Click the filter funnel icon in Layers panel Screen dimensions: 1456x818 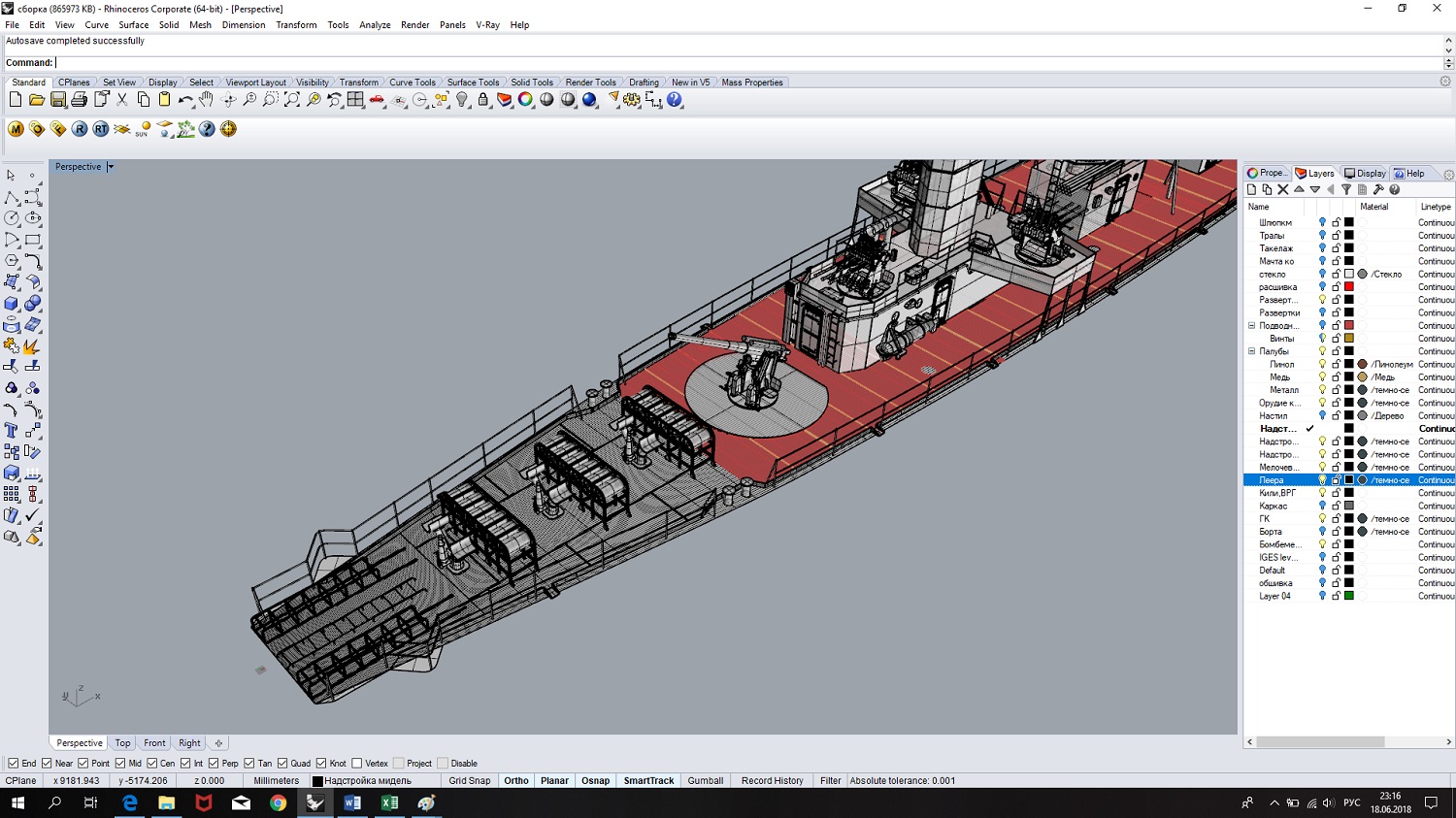click(x=1346, y=189)
